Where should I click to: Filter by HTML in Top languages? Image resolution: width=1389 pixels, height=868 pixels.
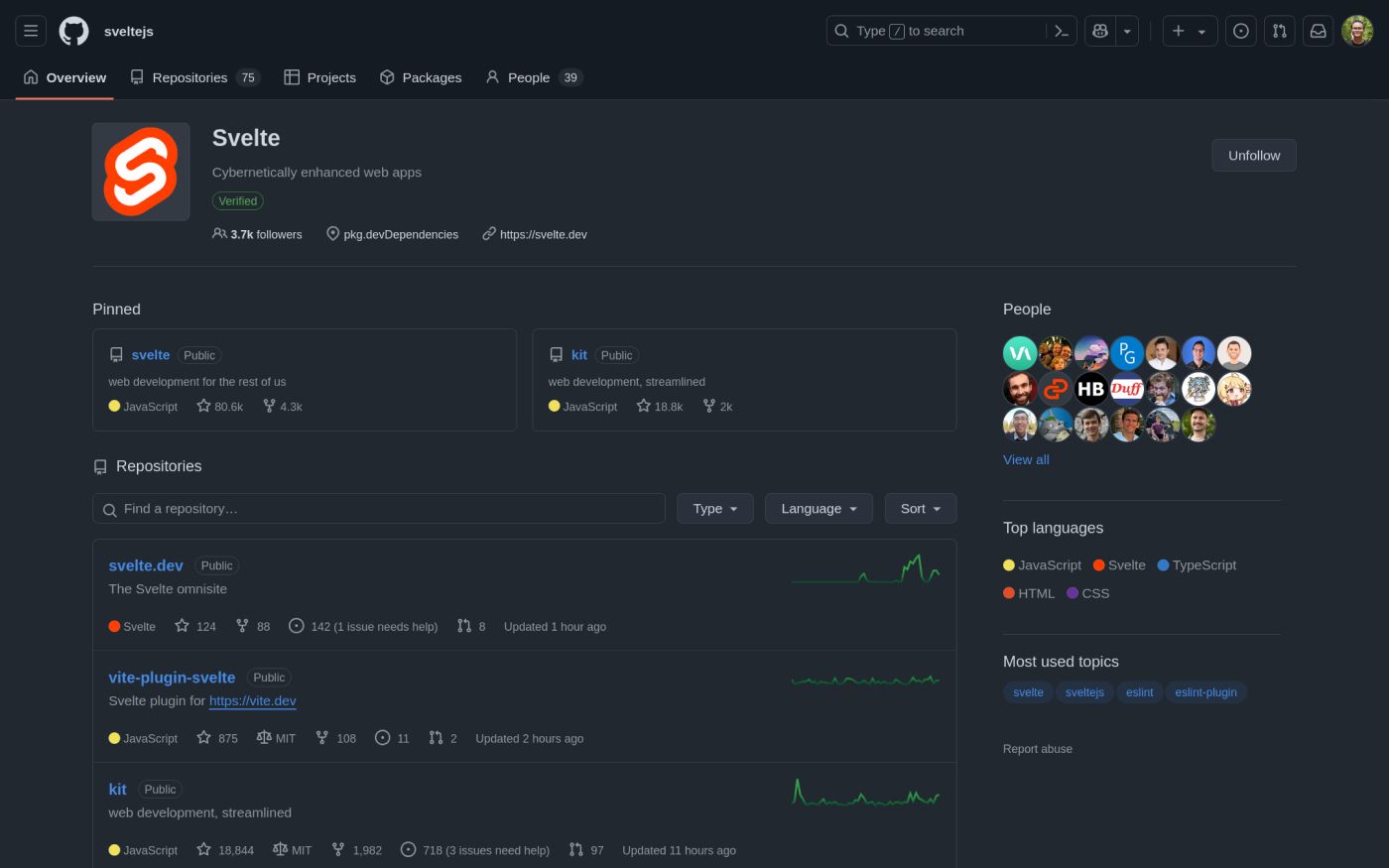pos(1029,593)
